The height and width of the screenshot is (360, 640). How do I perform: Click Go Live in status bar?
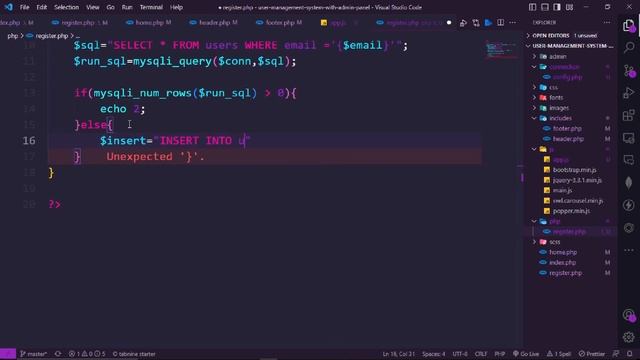[526, 354]
